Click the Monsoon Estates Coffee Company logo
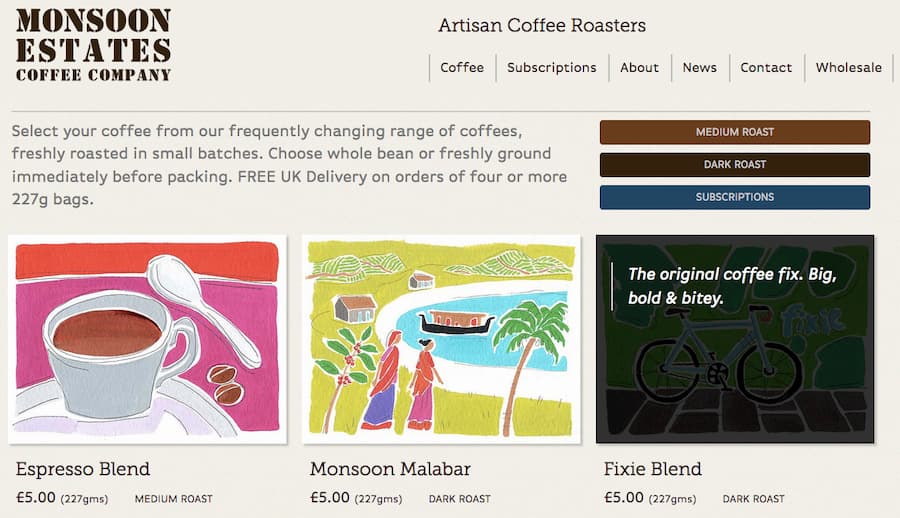 coord(94,45)
